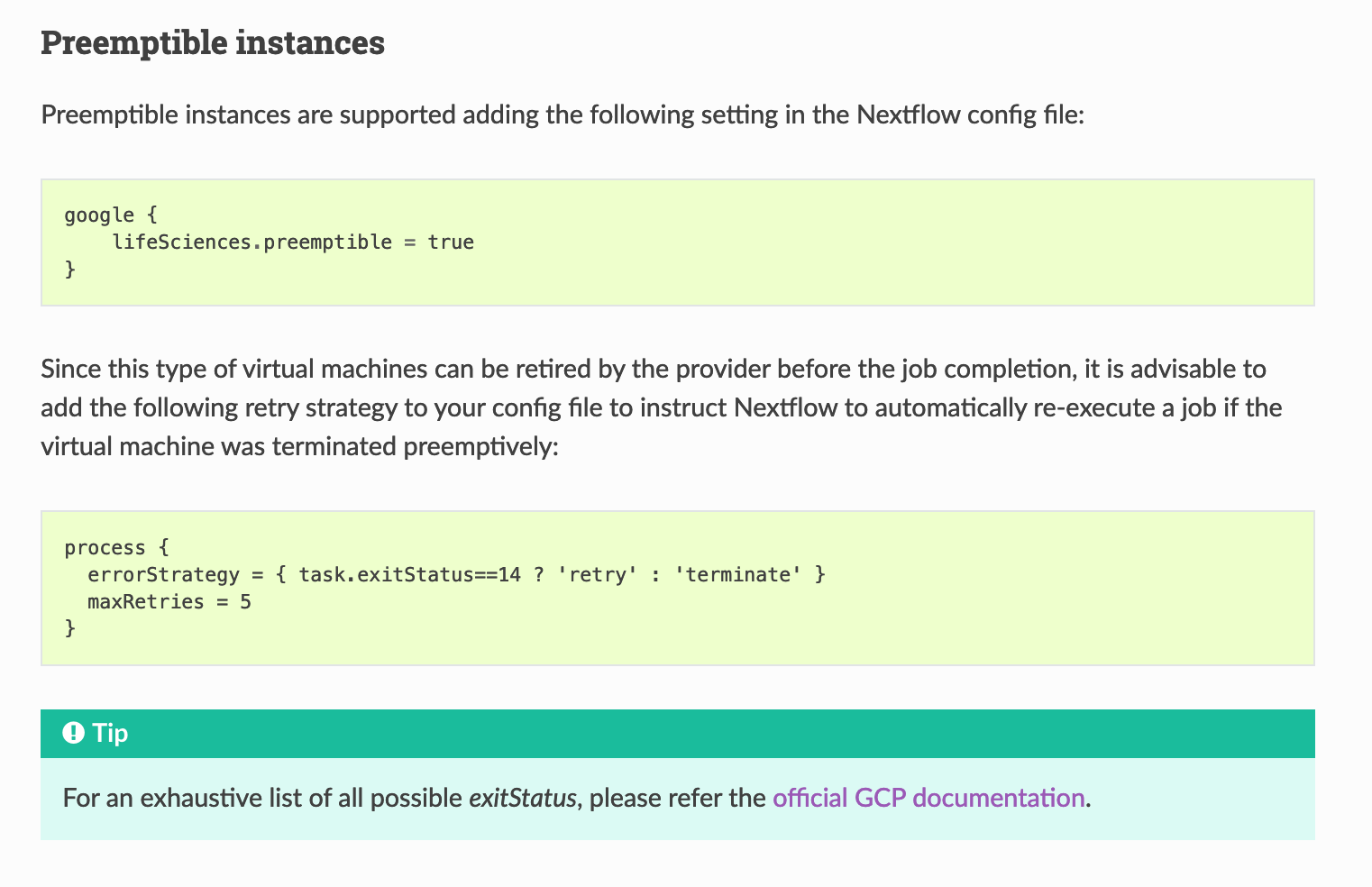
Task: Open the official GCP documentation link
Action: (x=928, y=798)
